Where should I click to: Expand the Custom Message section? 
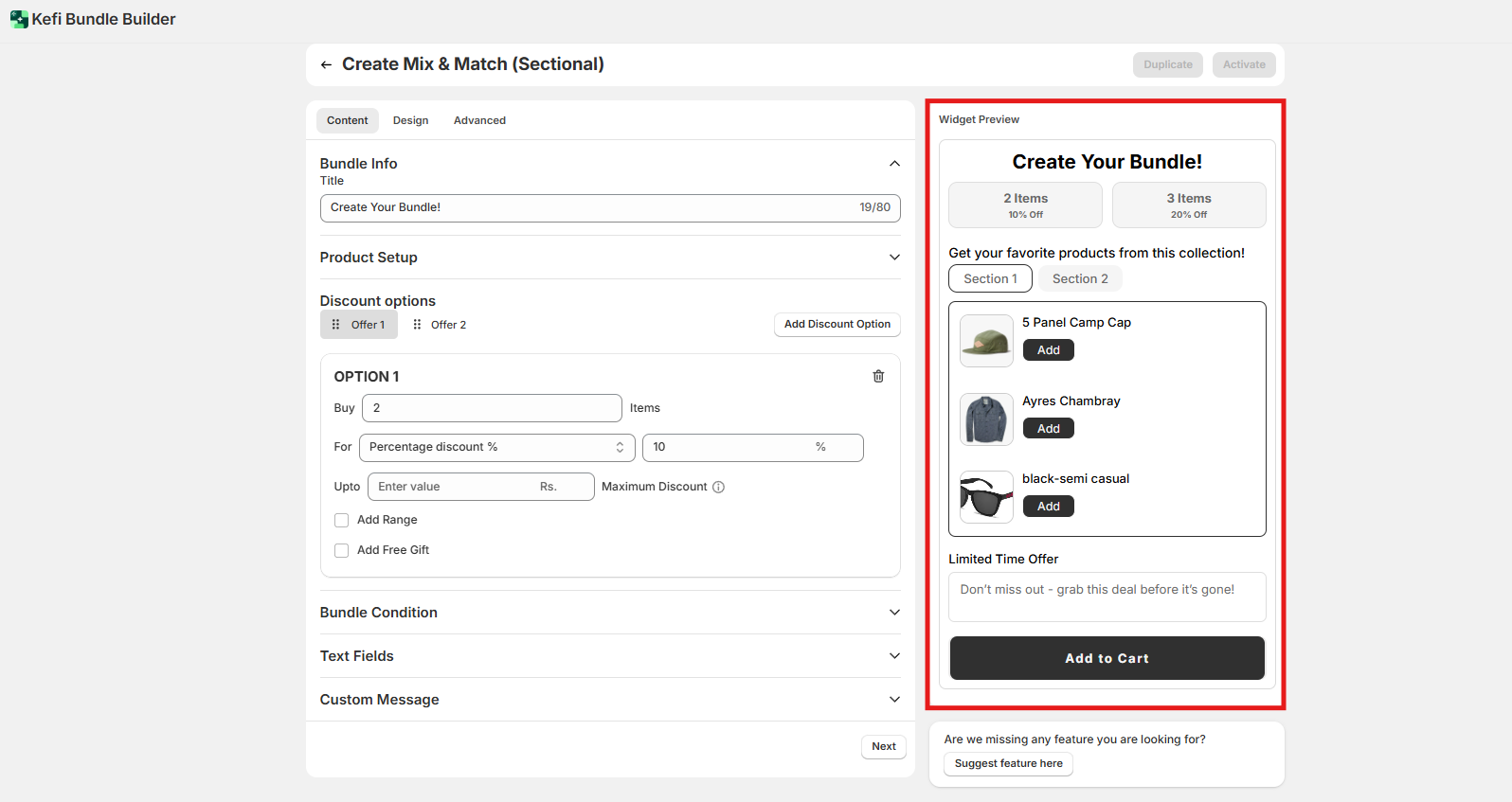point(894,700)
